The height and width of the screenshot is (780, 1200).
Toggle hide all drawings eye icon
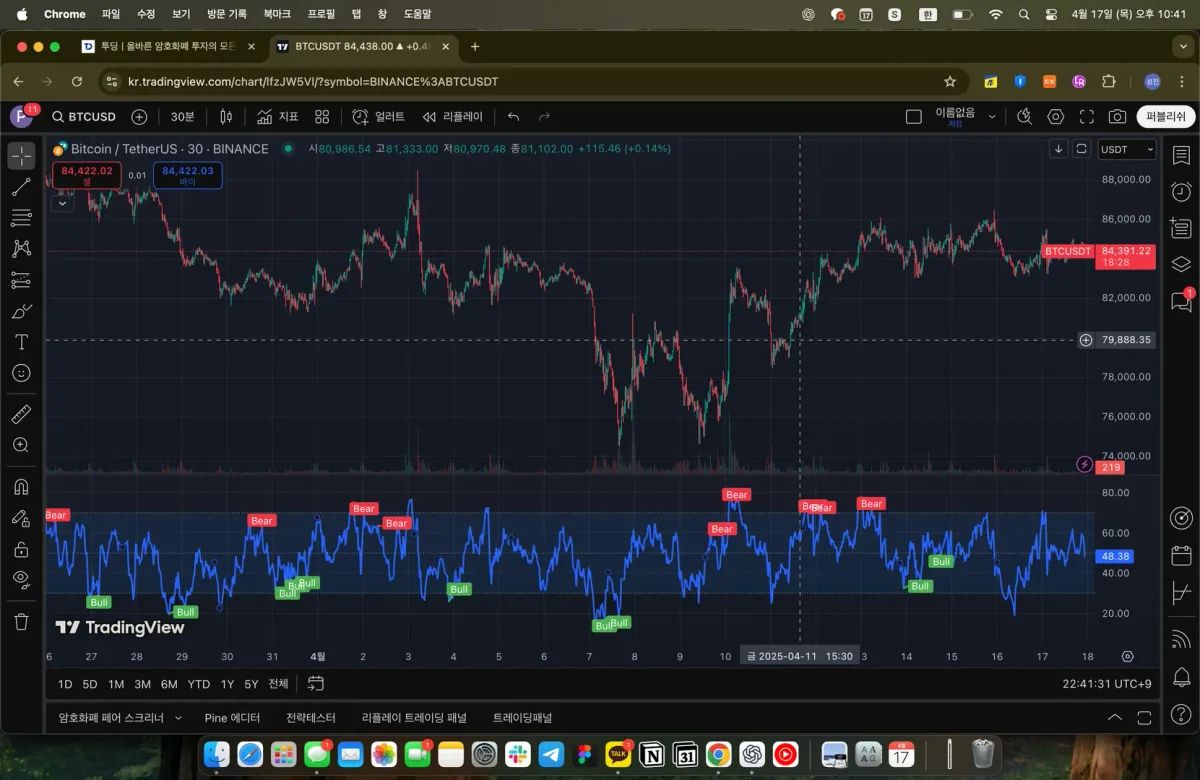click(21, 579)
